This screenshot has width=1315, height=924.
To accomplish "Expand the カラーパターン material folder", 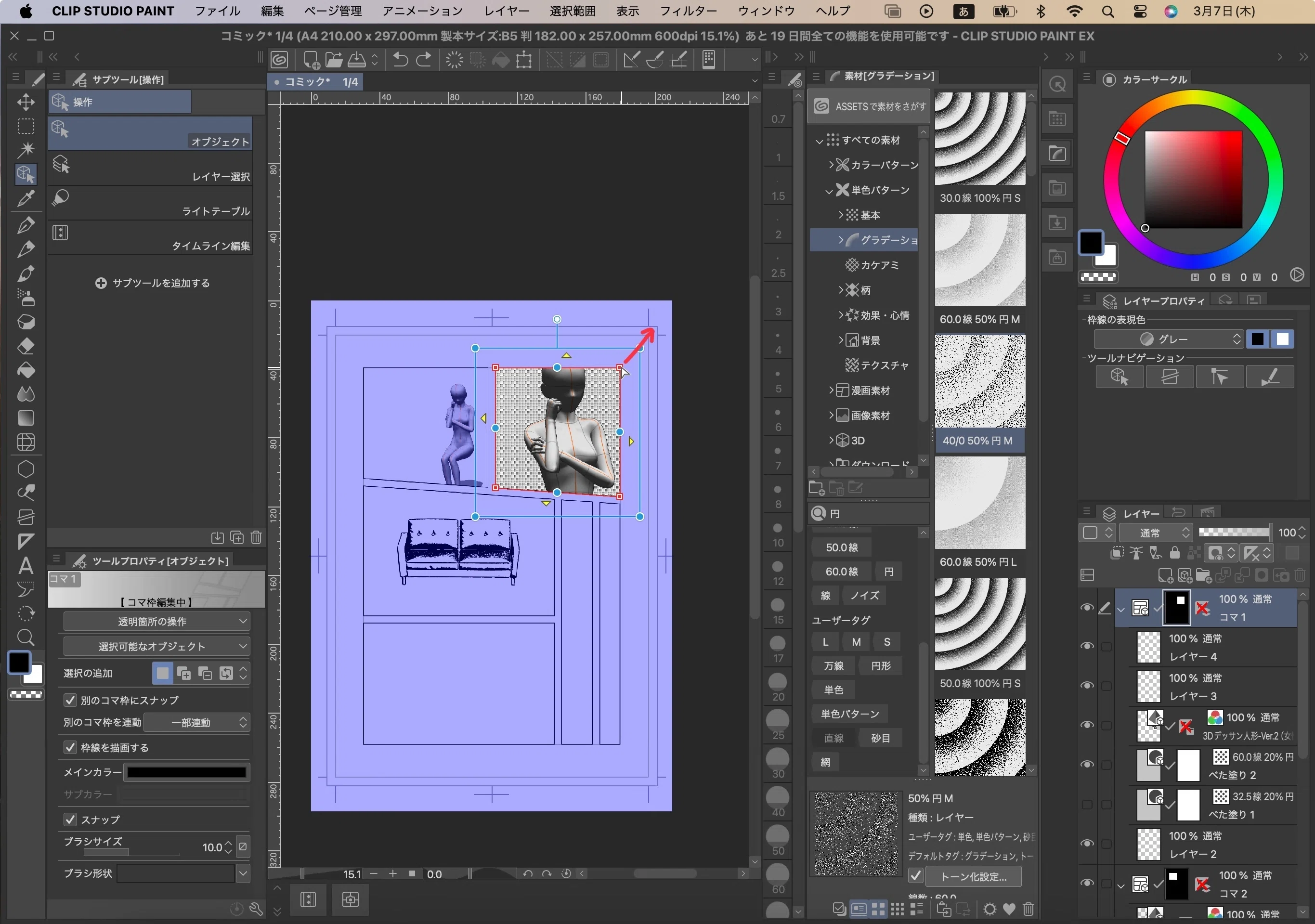I will tap(832, 165).
